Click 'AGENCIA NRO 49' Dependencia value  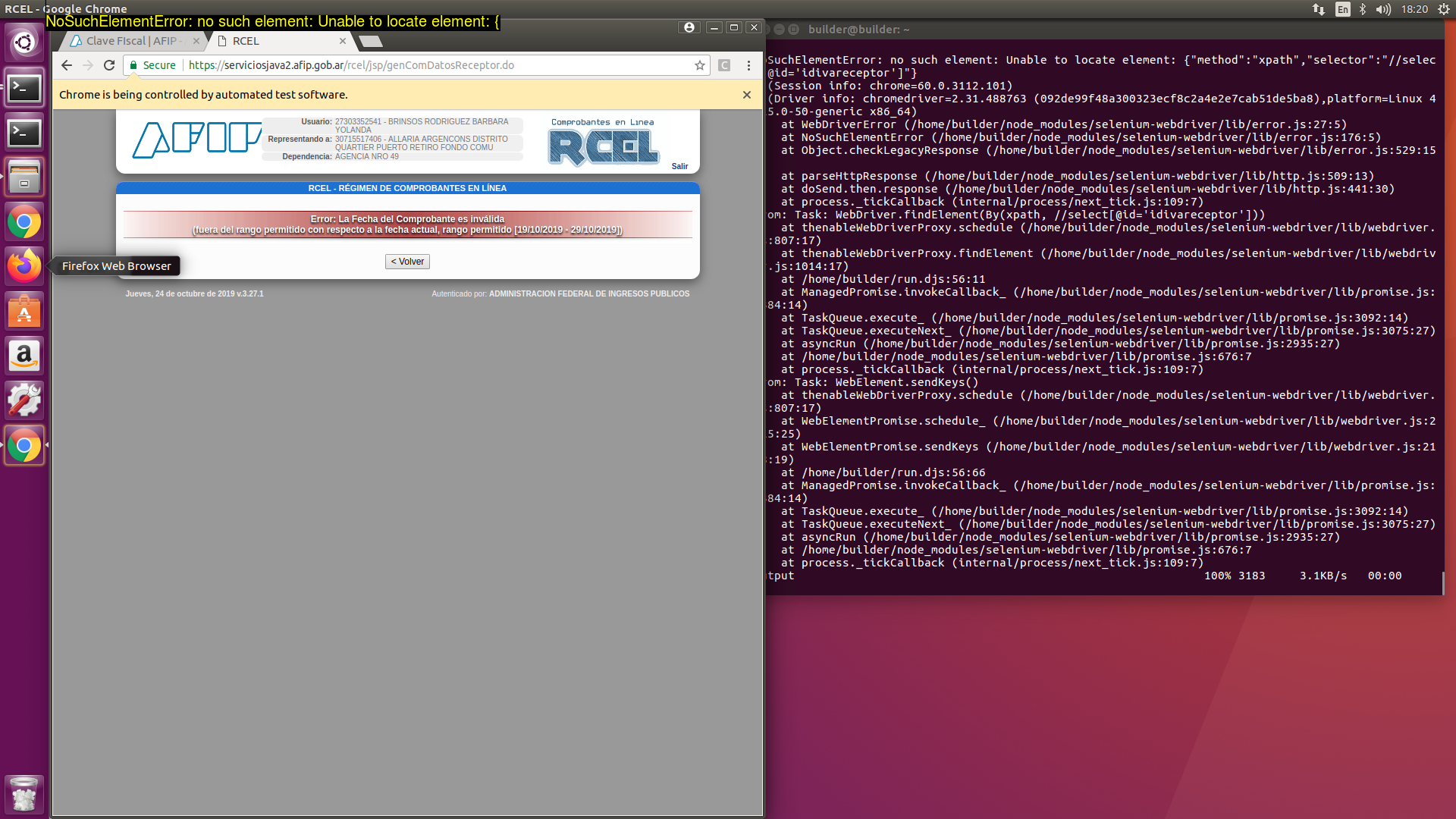click(367, 157)
